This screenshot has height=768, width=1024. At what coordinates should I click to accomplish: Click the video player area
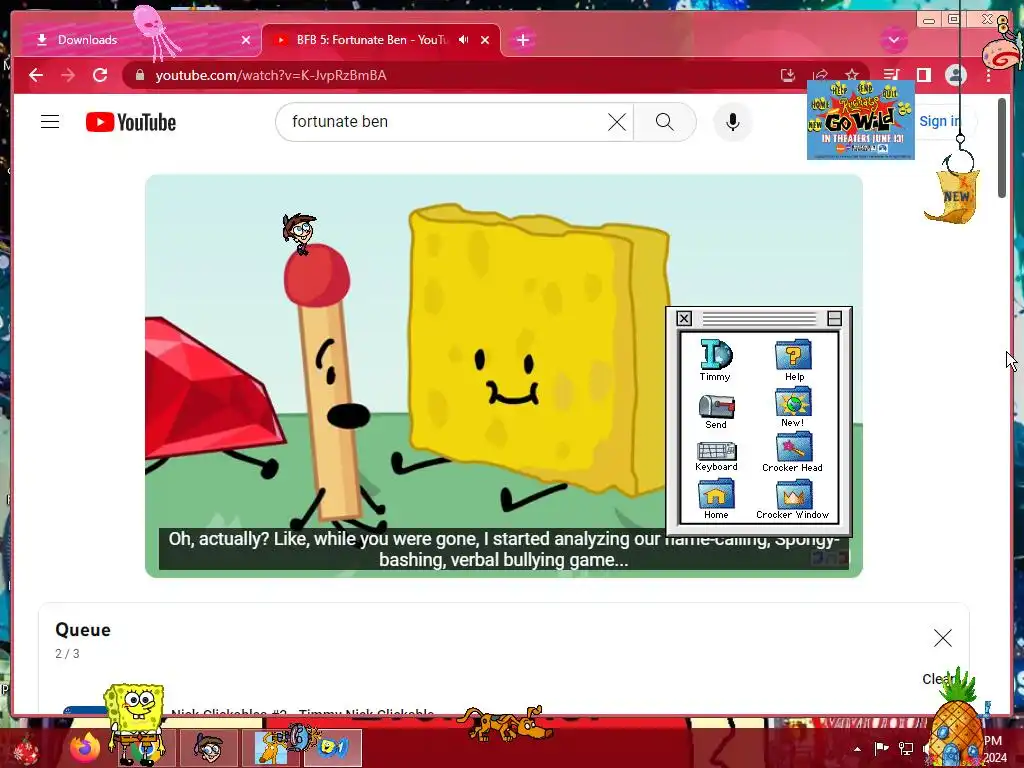tap(504, 376)
